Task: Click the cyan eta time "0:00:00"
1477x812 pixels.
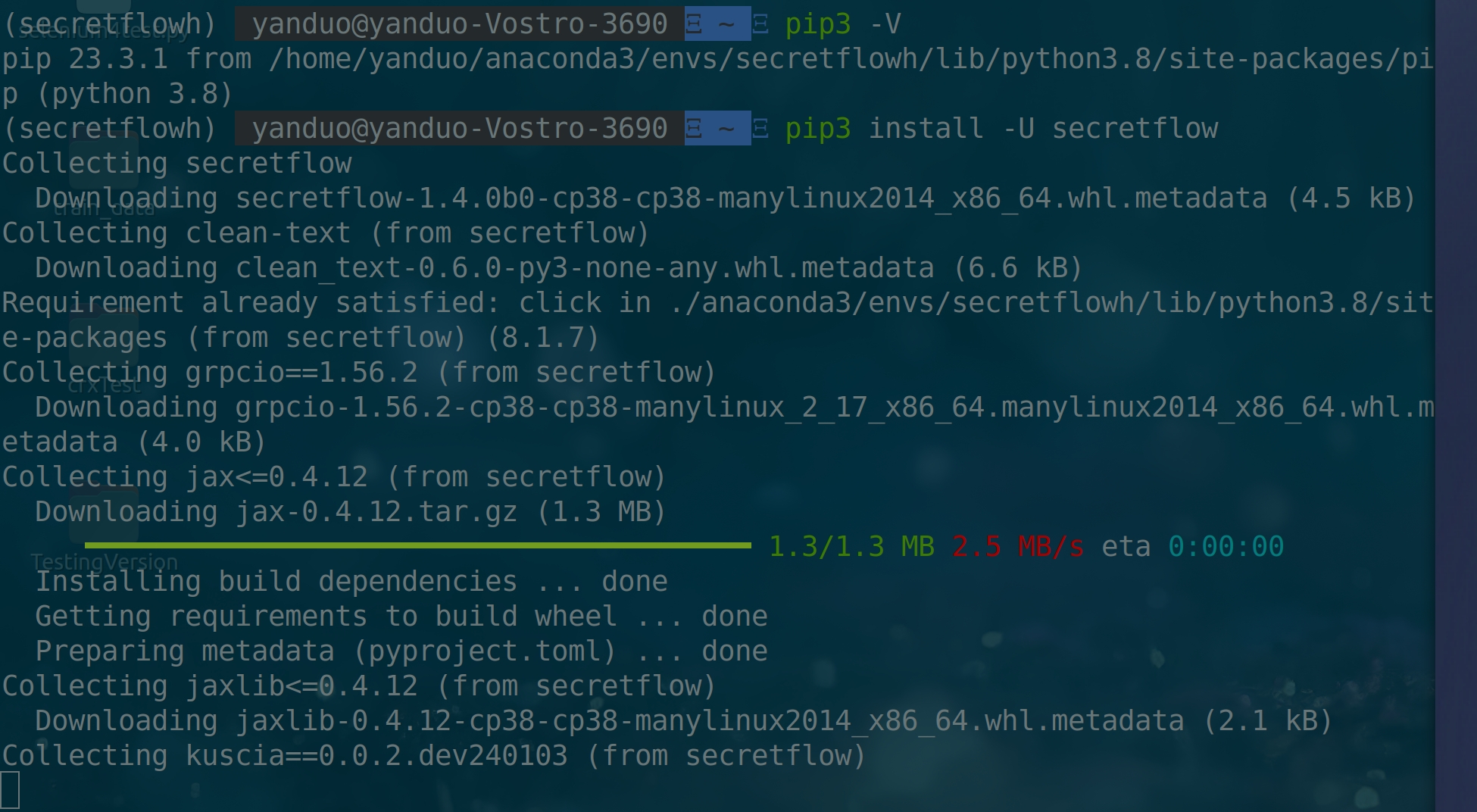Action: 1226,546
